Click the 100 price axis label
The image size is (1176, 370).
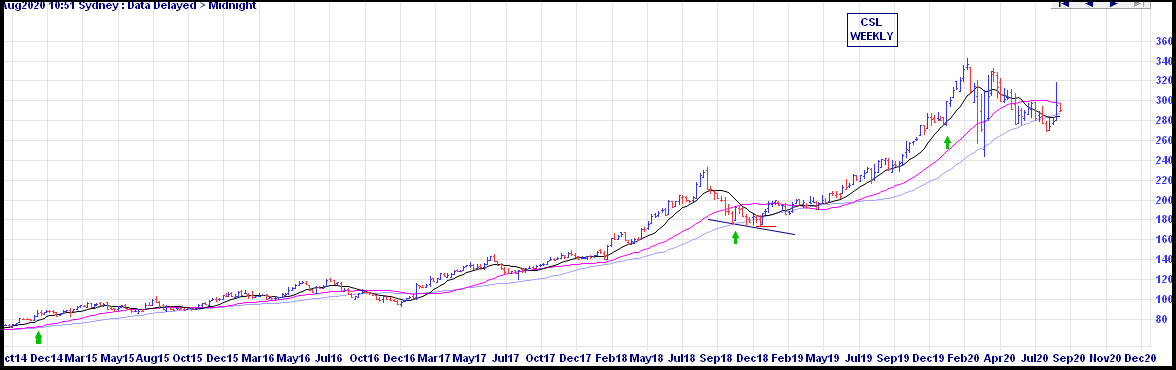coord(1163,300)
